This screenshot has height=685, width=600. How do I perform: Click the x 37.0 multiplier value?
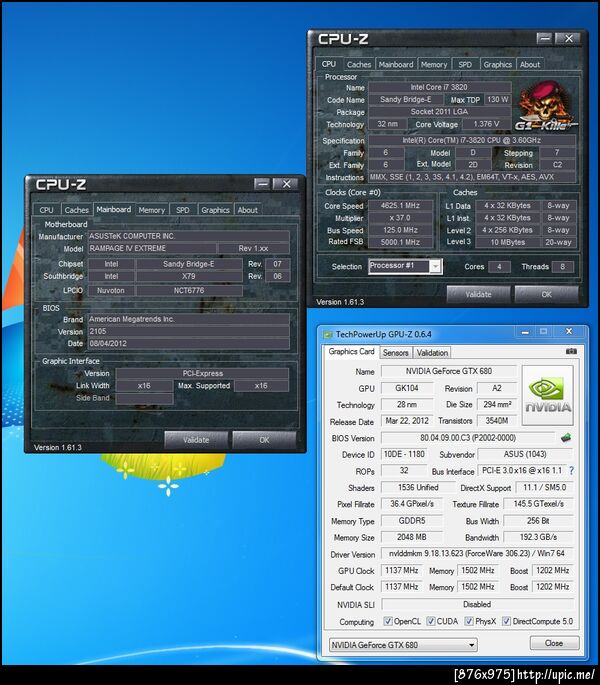tap(400, 218)
